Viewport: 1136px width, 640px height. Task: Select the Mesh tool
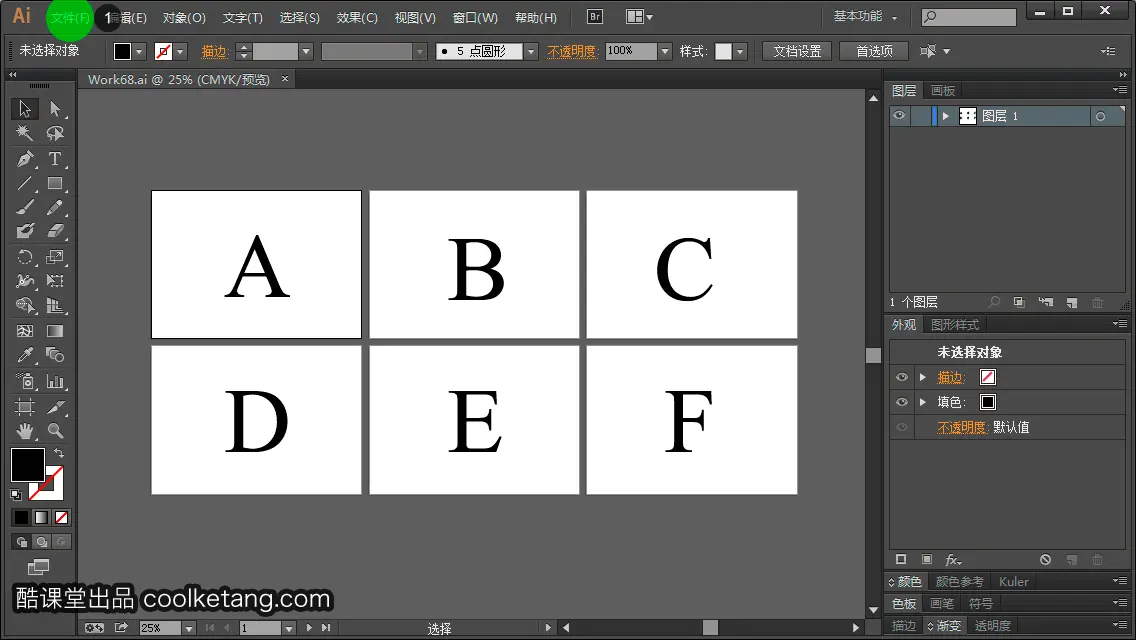point(25,331)
